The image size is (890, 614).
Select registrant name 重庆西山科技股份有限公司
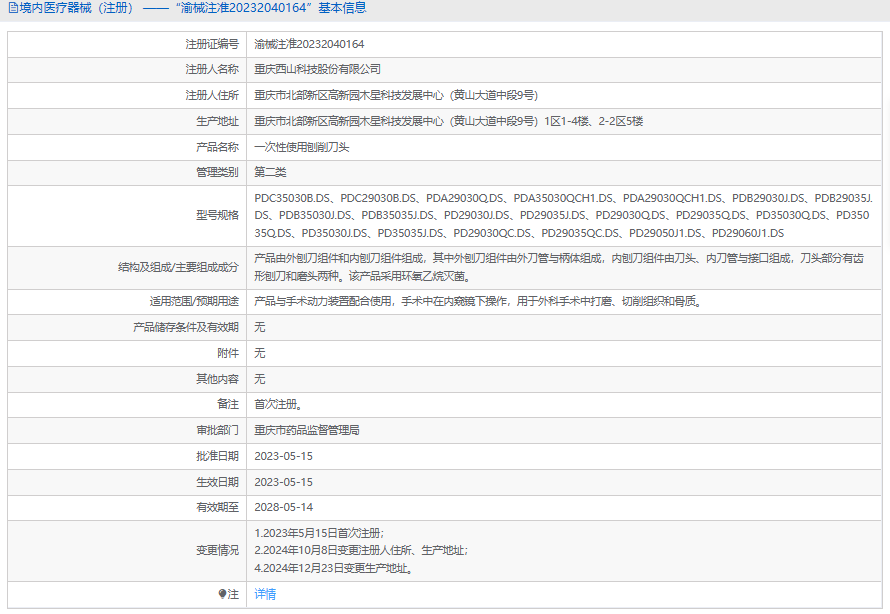(317, 69)
